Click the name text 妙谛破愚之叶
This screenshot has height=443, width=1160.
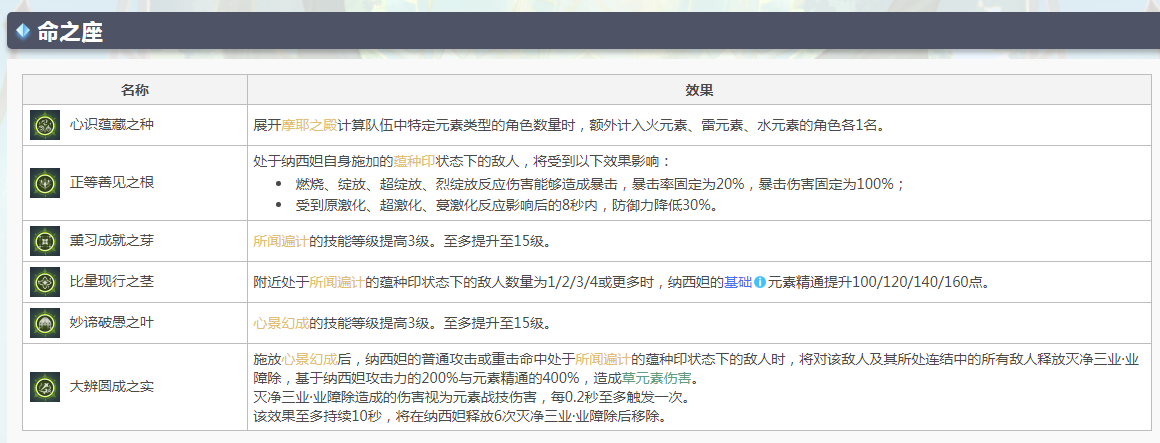click(112, 323)
